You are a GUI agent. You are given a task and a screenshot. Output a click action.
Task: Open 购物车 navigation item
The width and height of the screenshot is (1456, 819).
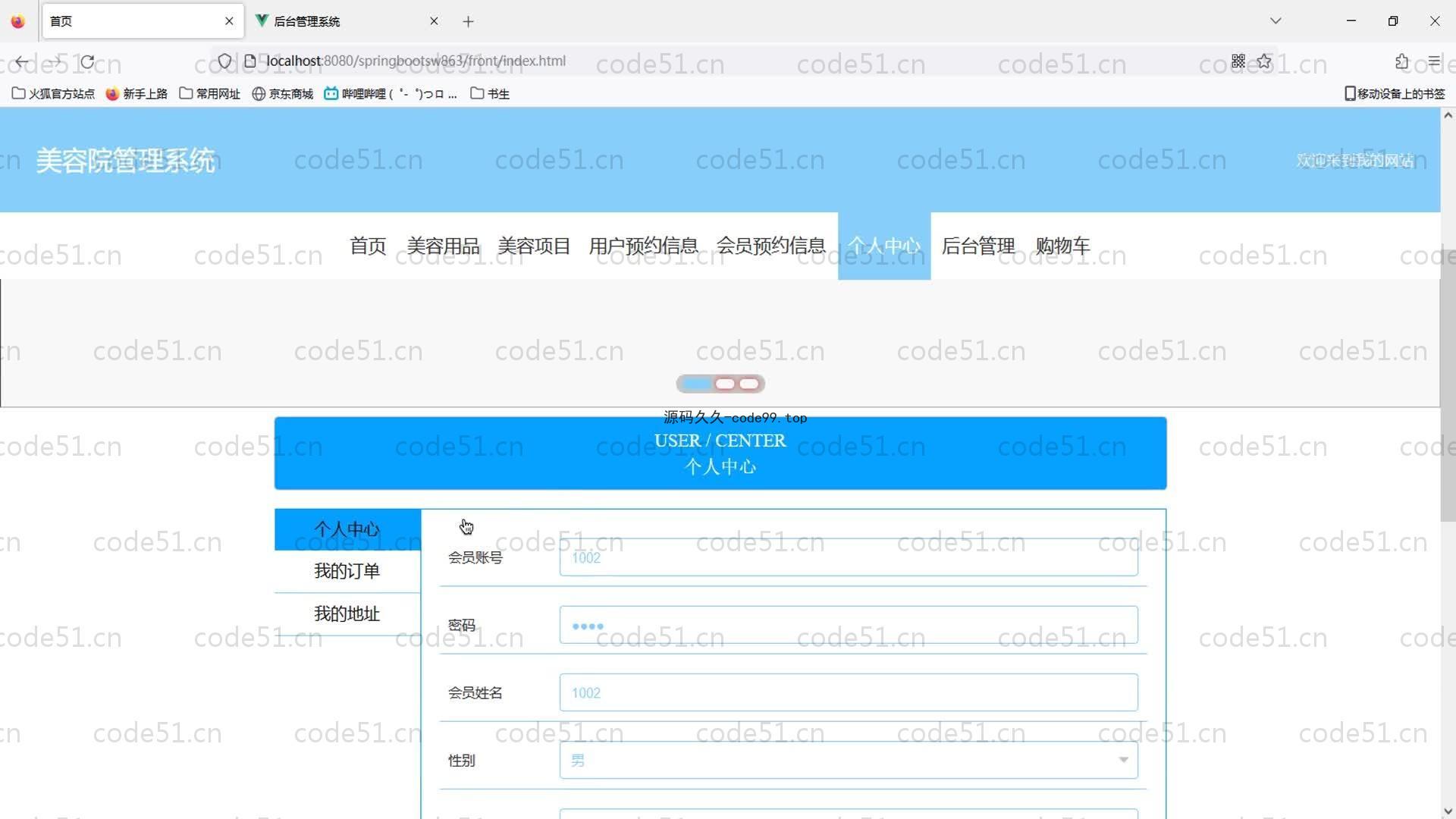1062,246
